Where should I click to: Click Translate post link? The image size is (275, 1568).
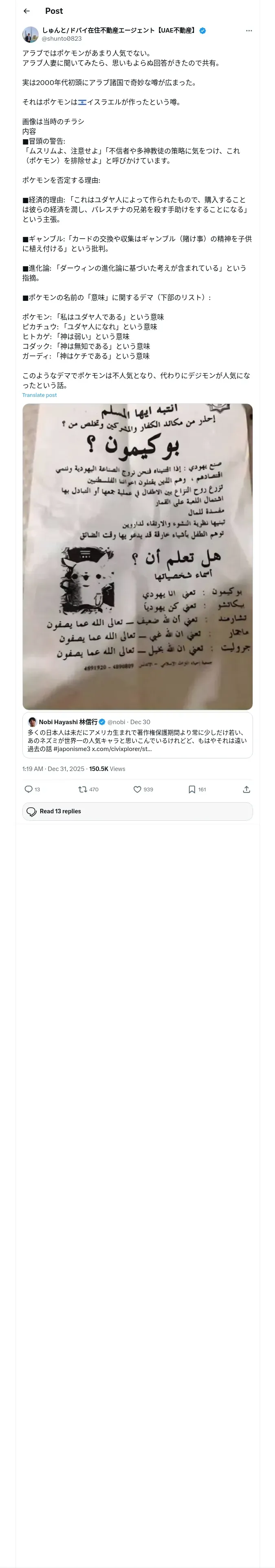tap(40, 395)
